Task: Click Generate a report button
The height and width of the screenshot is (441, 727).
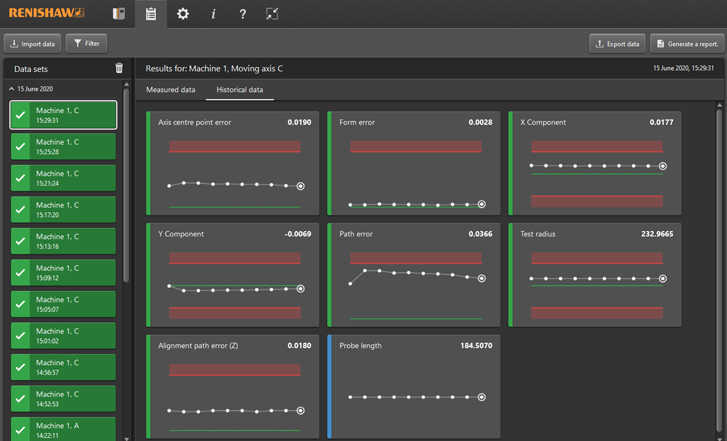Action: pyautogui.click(x=686, y=44)
